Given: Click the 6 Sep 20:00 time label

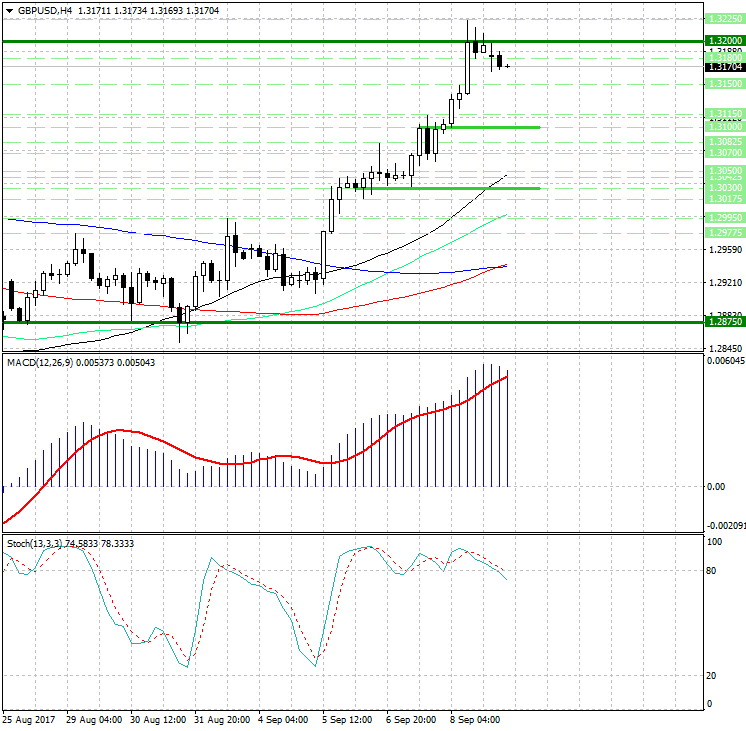Looking at the screenshot, I should pyautogui.click(x=411, y=719).
